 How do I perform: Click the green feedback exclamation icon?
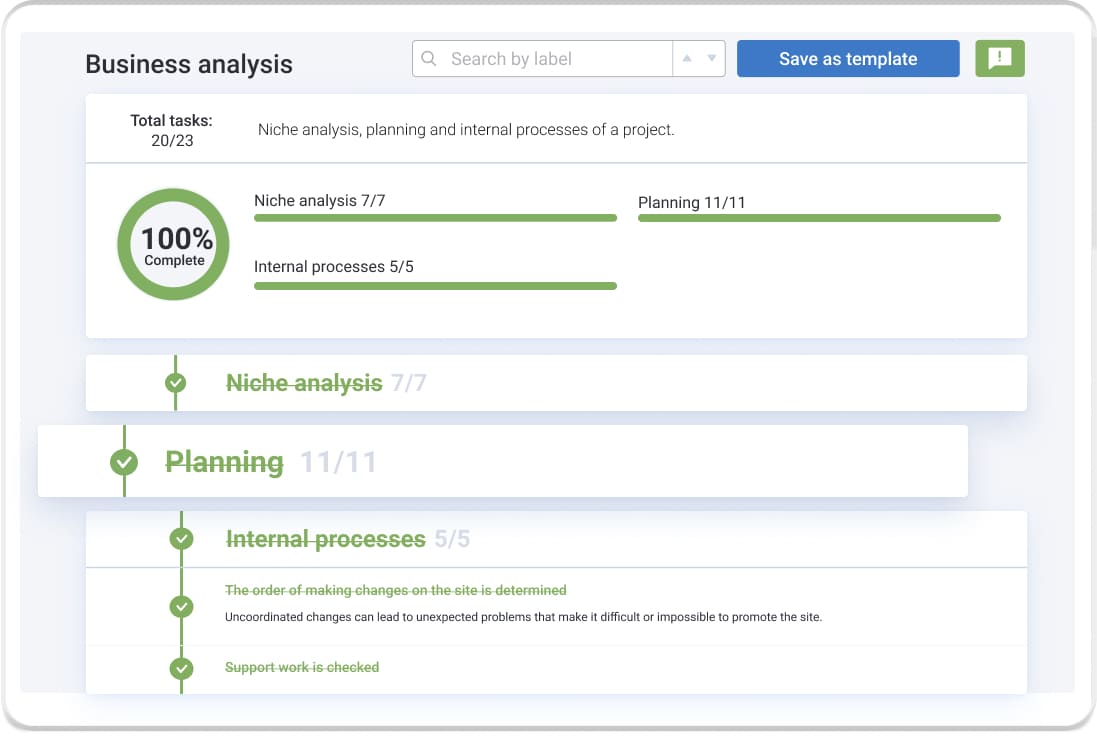999,59
